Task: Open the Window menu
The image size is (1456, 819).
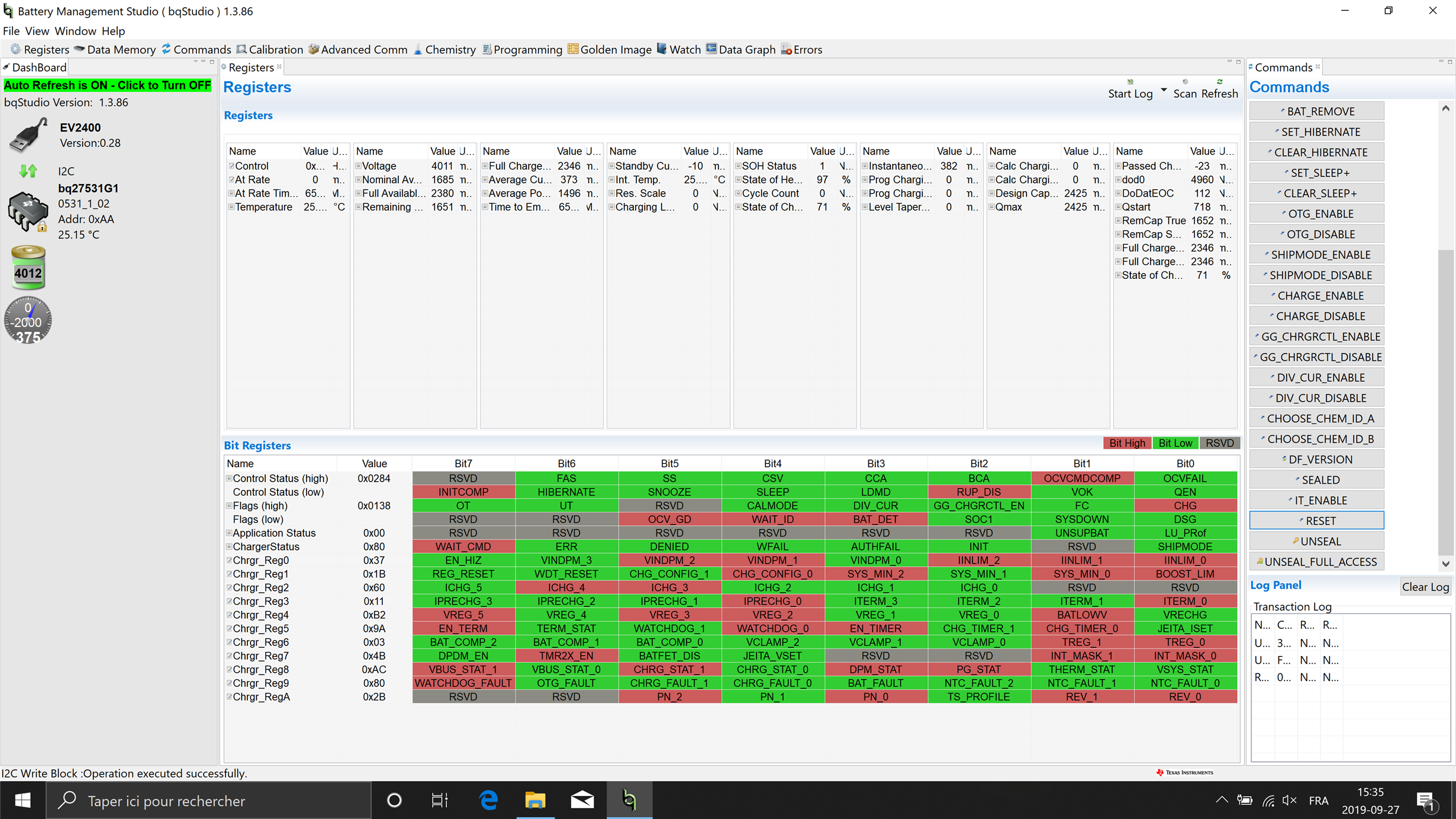Action: [x=75, y=31]
